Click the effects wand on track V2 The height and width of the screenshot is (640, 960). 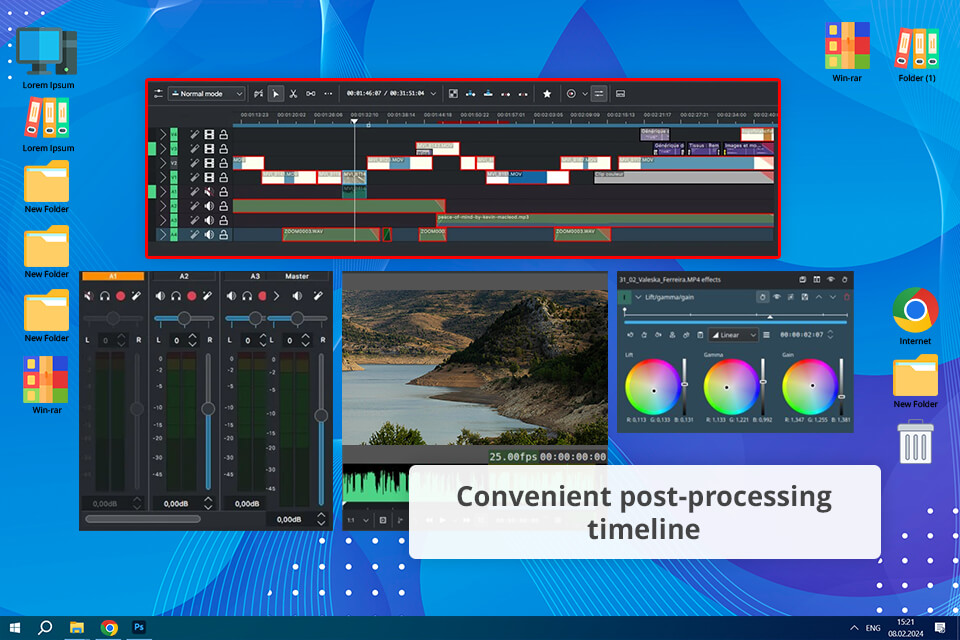pyautogui.click(x=195, y=163)
